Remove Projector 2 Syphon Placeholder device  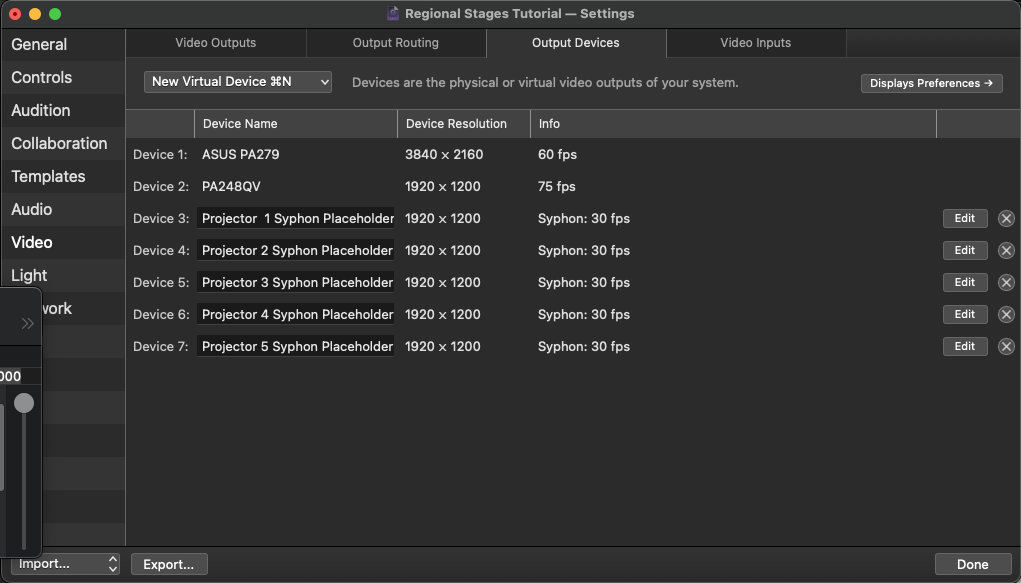pyautogui.click(x=1006, y=250)
